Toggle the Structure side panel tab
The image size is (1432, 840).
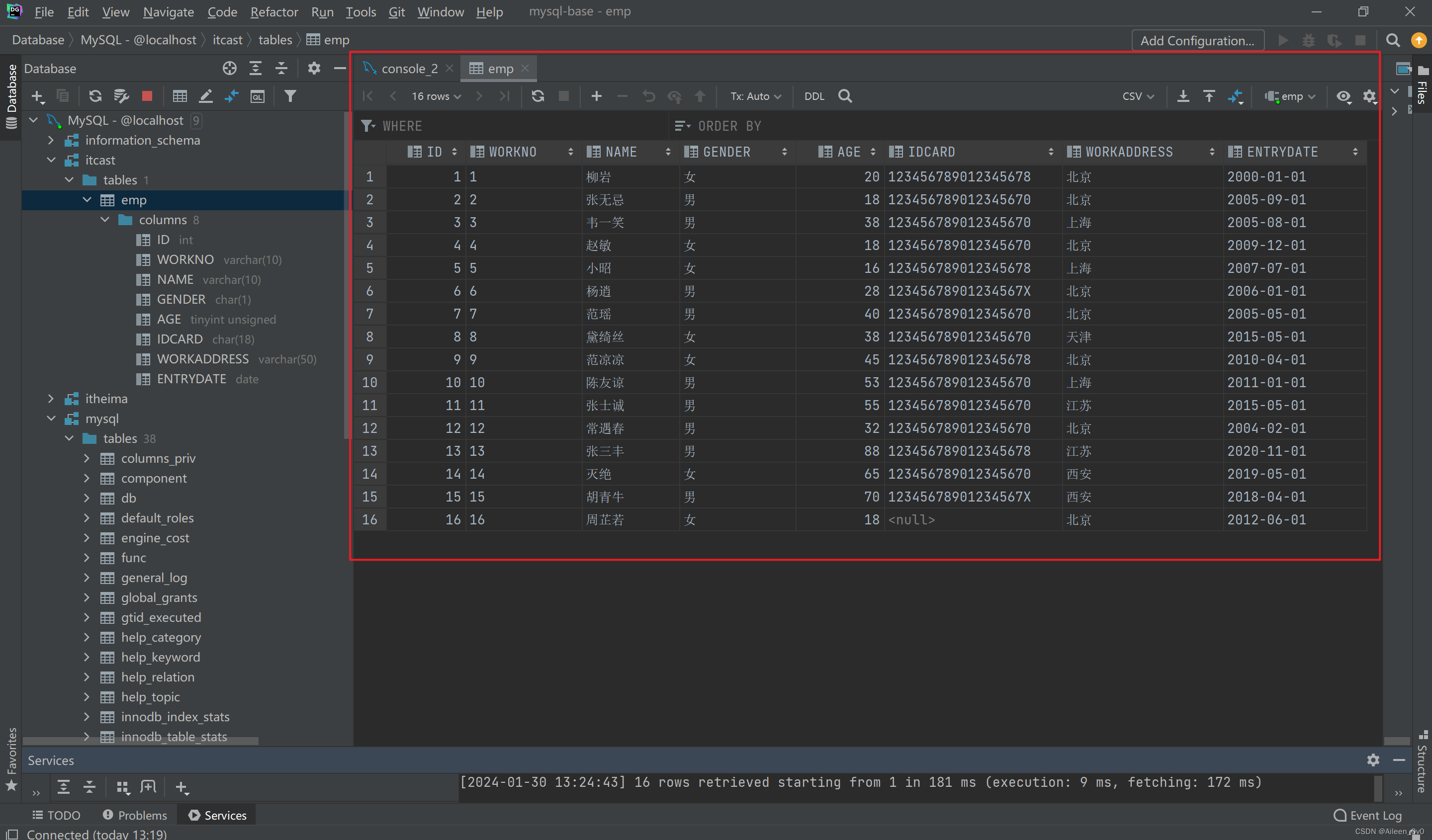pyautogui.click(x=1422, y=764)
